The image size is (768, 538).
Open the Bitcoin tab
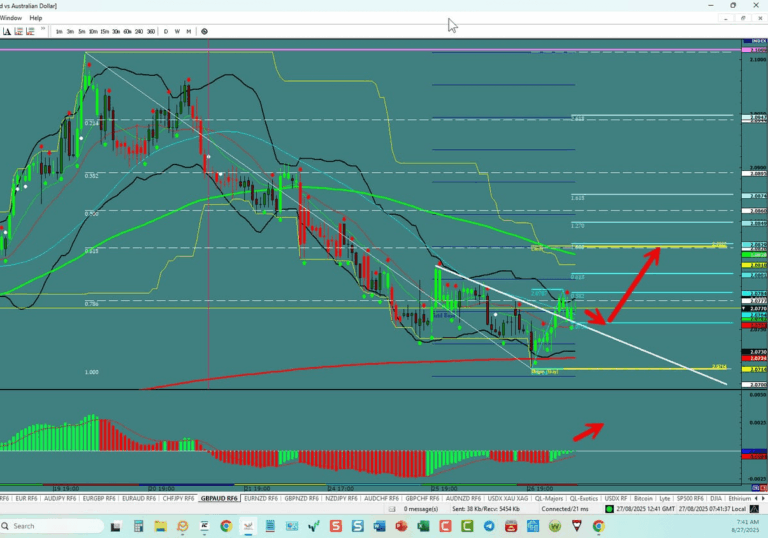coord(643,498)
